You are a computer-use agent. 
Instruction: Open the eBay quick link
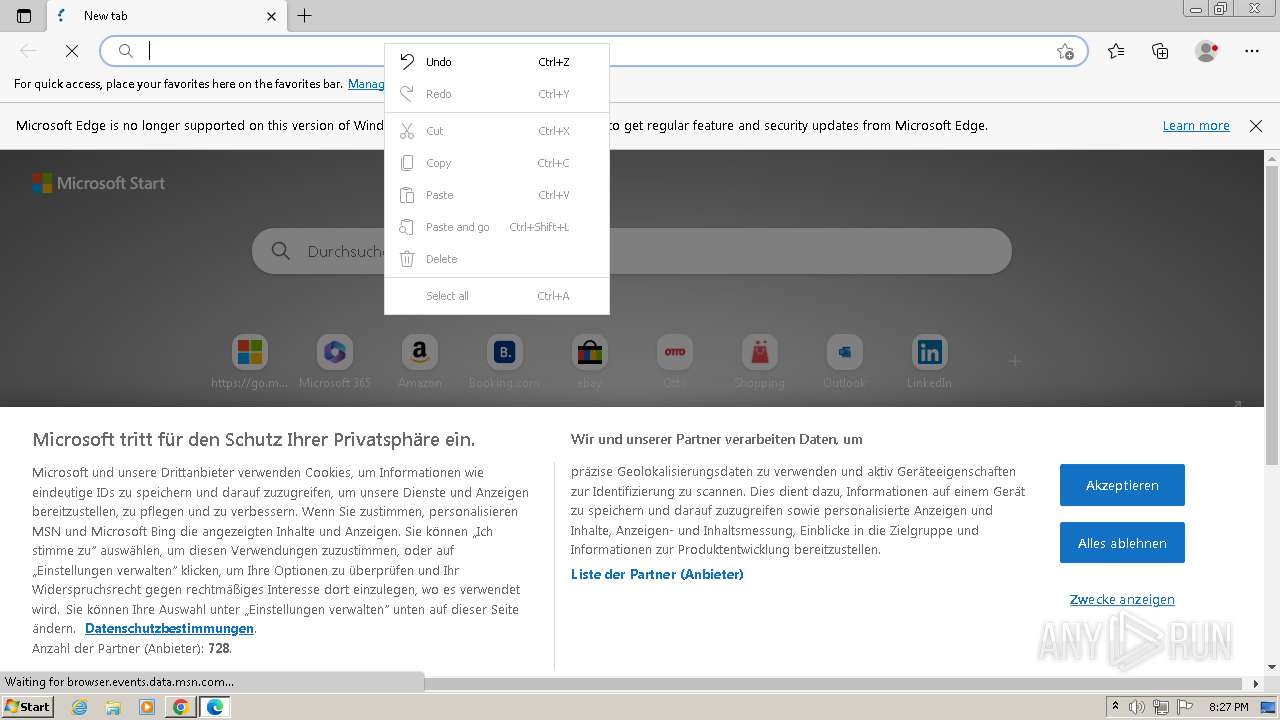tap(590, 362)
